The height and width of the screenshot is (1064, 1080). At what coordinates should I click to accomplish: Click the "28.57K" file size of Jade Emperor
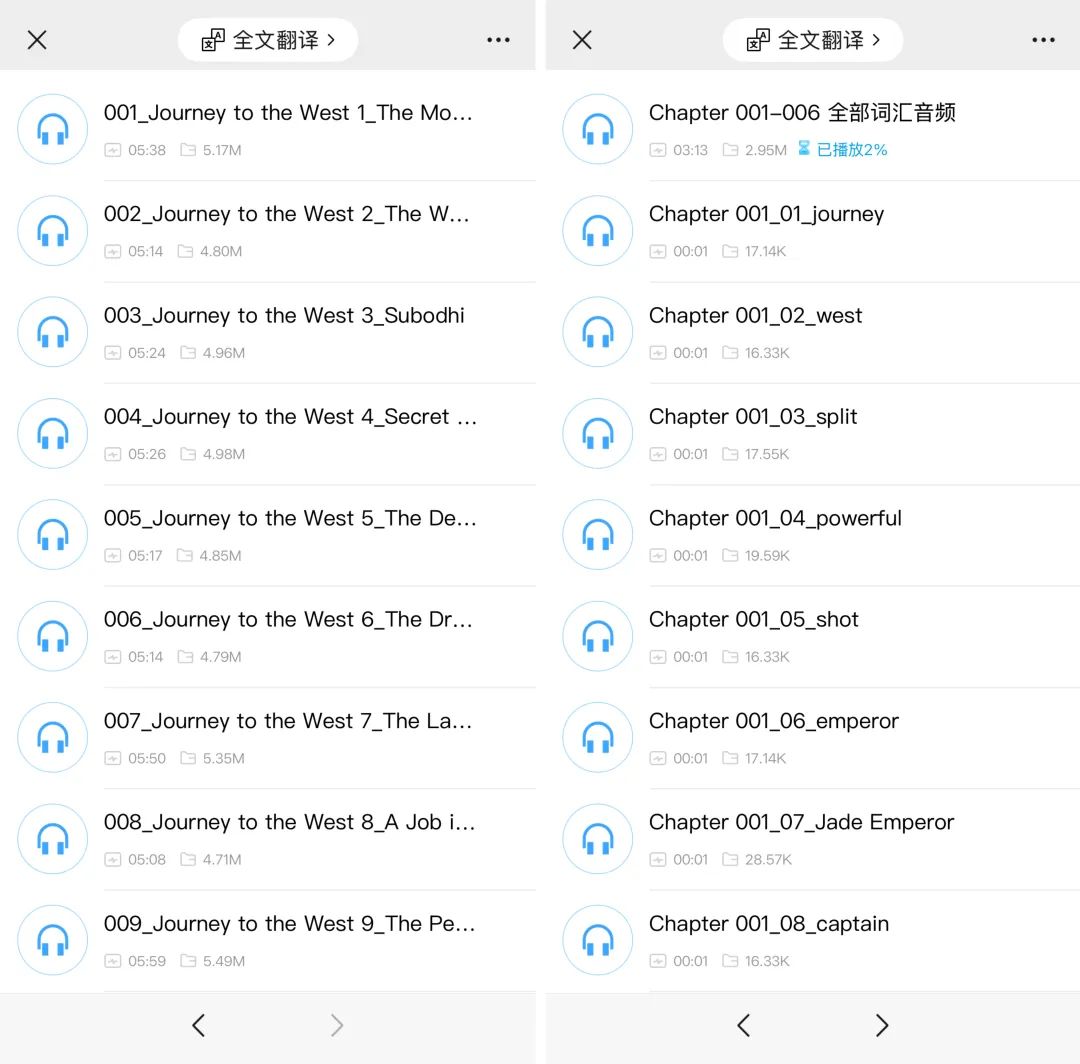point(768,859)
